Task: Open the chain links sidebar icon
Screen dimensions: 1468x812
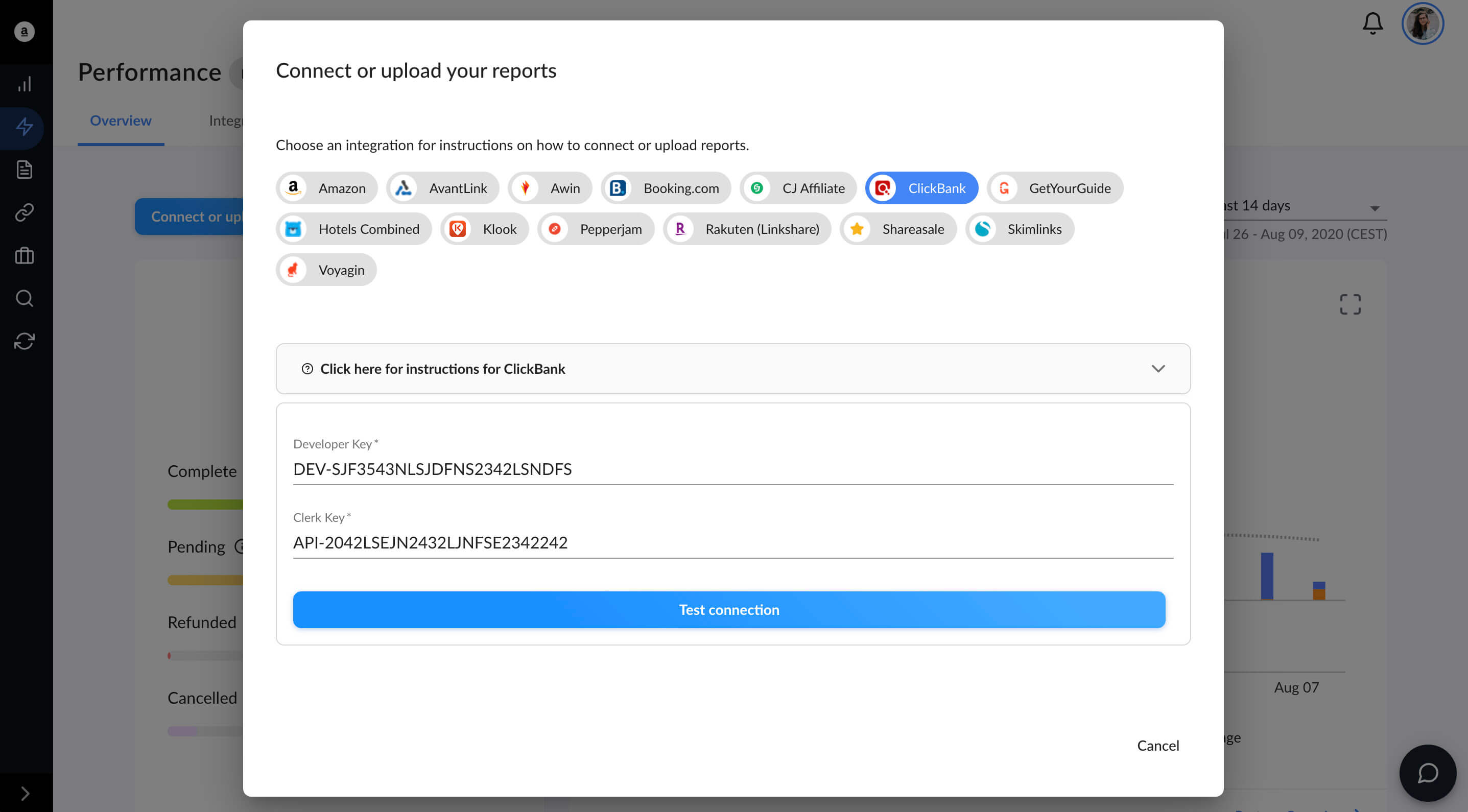Action: [25, 212]
